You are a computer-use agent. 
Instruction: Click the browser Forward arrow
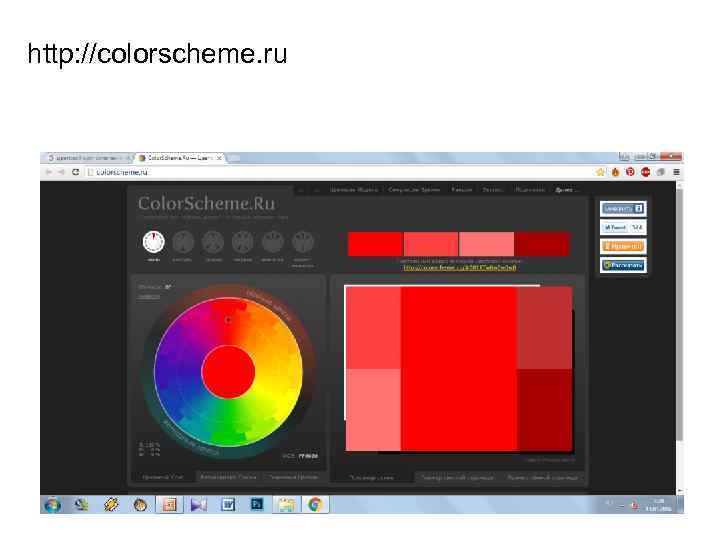click(x=62, y=172)
